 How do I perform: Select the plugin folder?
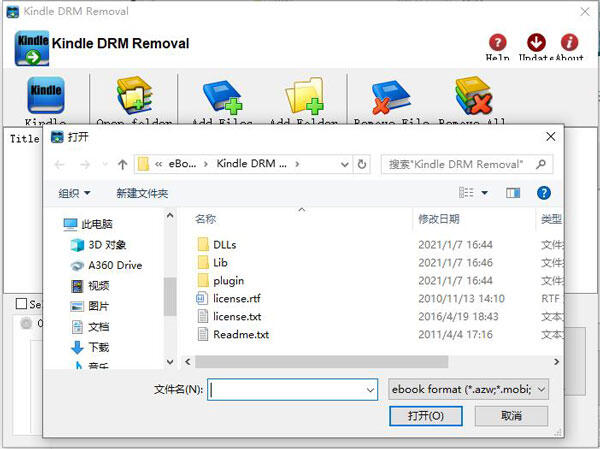pyautogui.click(x=221, y=281)
